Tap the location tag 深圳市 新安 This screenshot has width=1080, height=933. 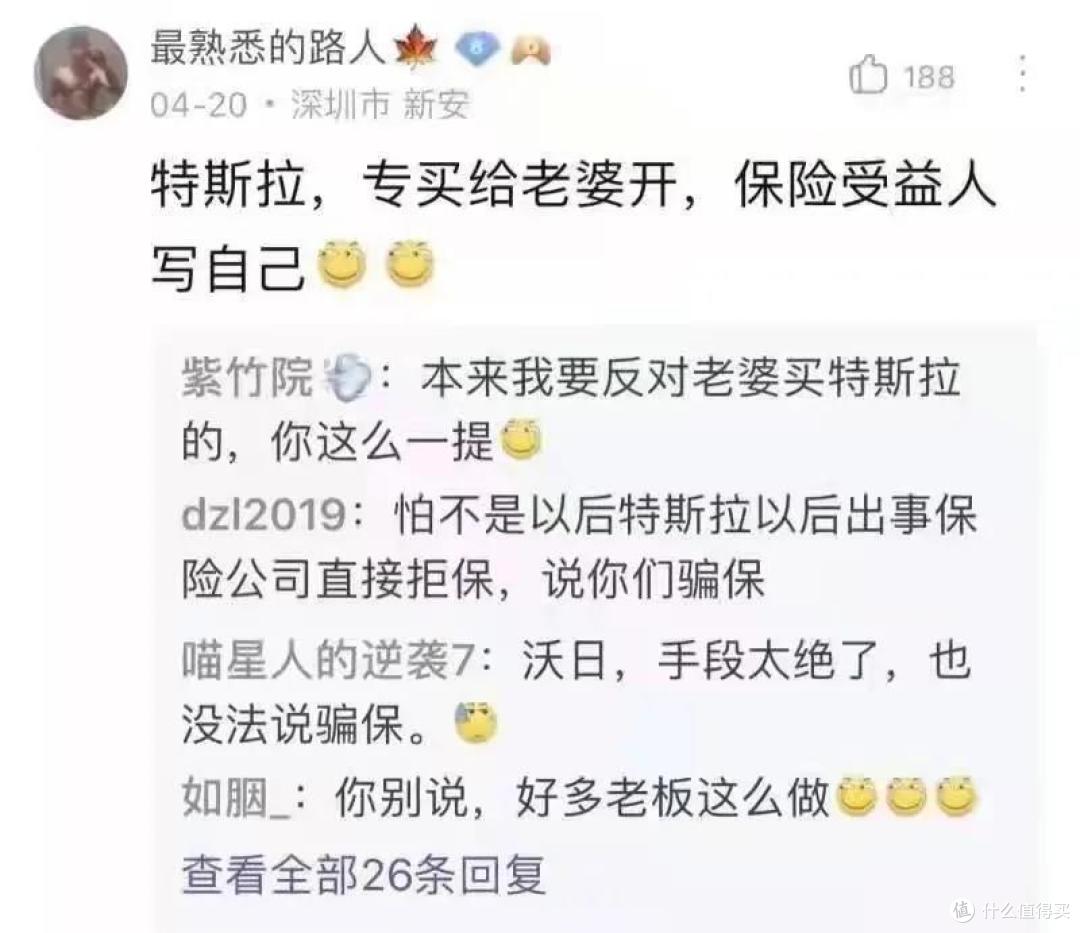380,105
